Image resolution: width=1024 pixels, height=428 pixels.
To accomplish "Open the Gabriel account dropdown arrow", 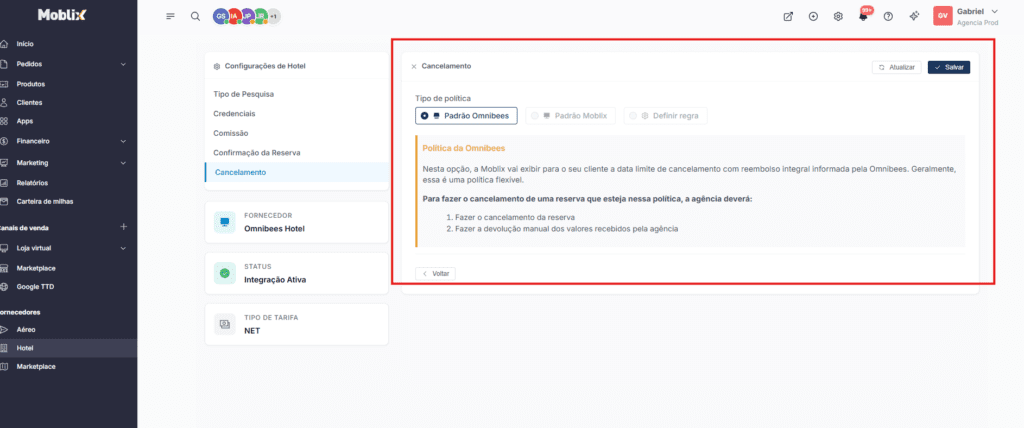I will [x=995, y=11].
